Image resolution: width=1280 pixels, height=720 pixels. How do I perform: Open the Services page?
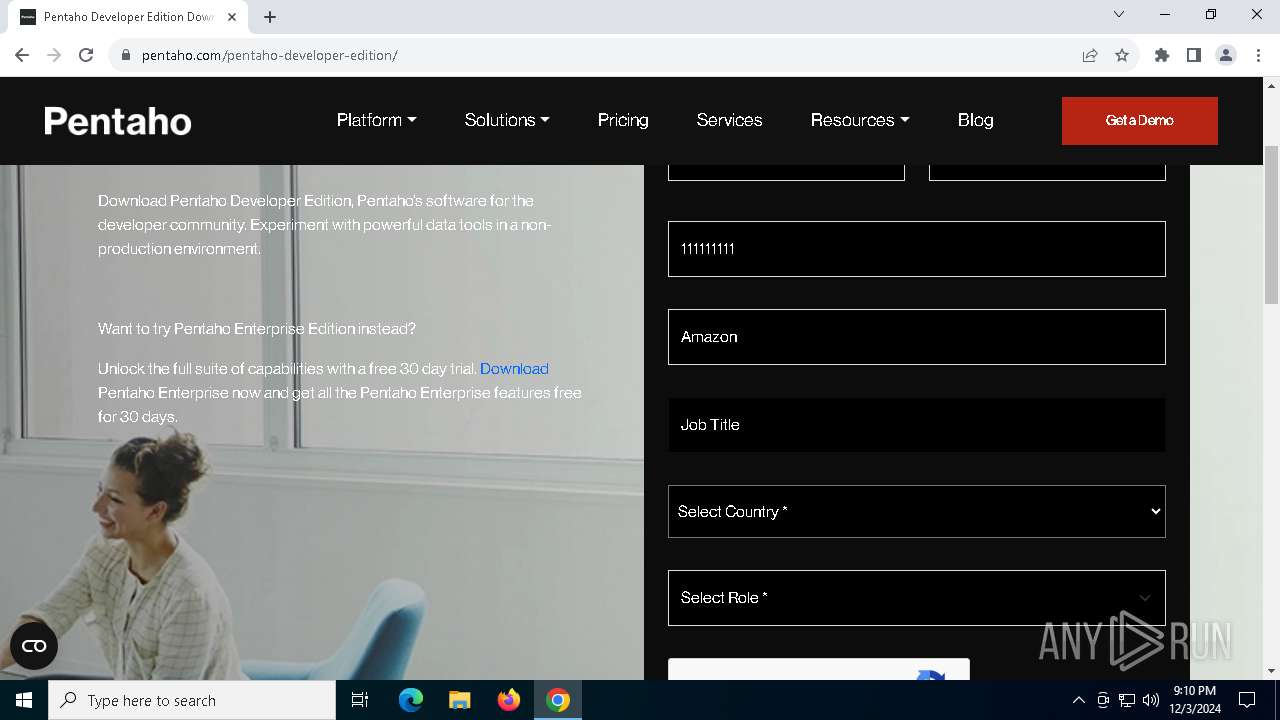click(x=729, y=120)
